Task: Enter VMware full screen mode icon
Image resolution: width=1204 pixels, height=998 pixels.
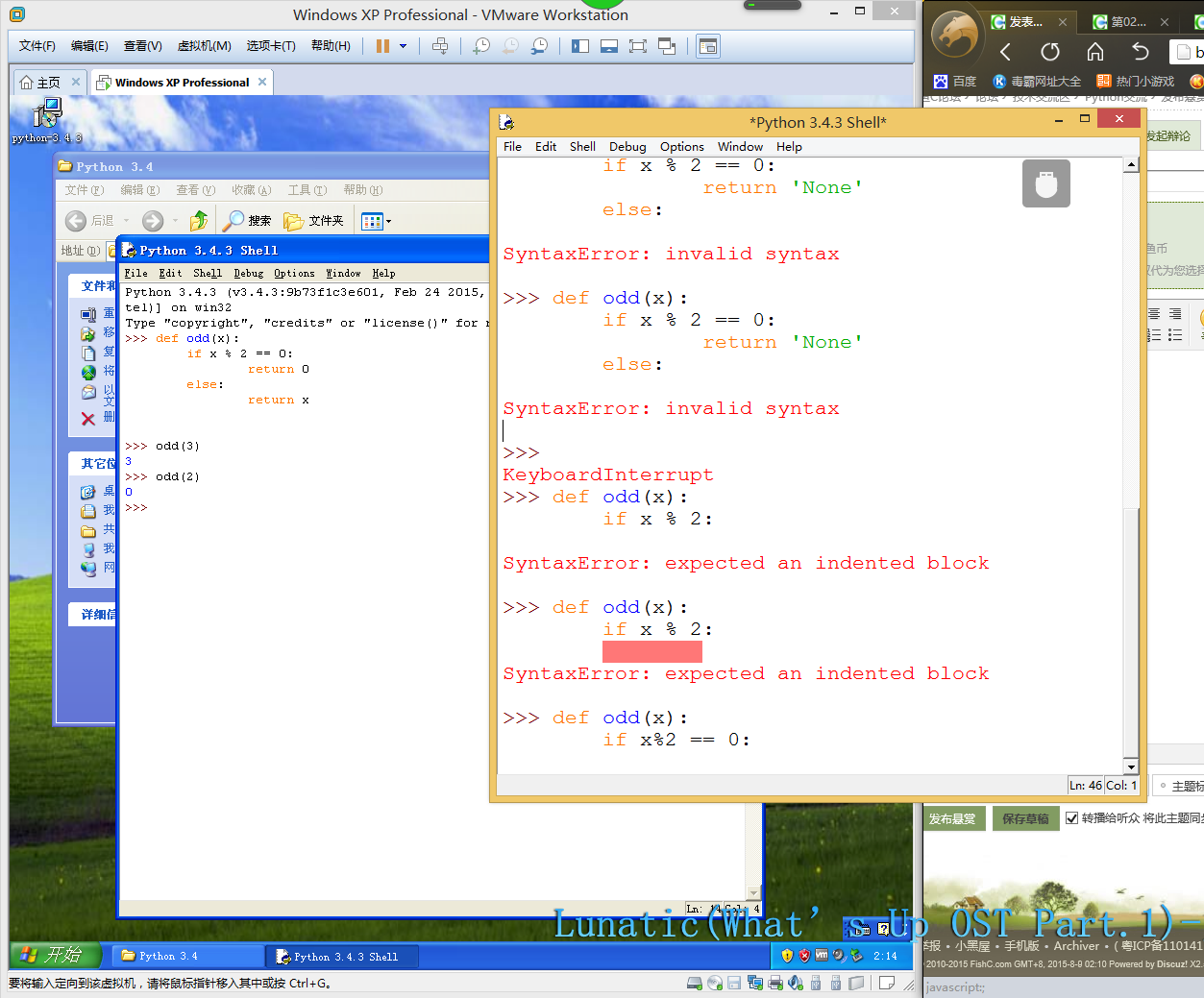Action: (637, 46)
